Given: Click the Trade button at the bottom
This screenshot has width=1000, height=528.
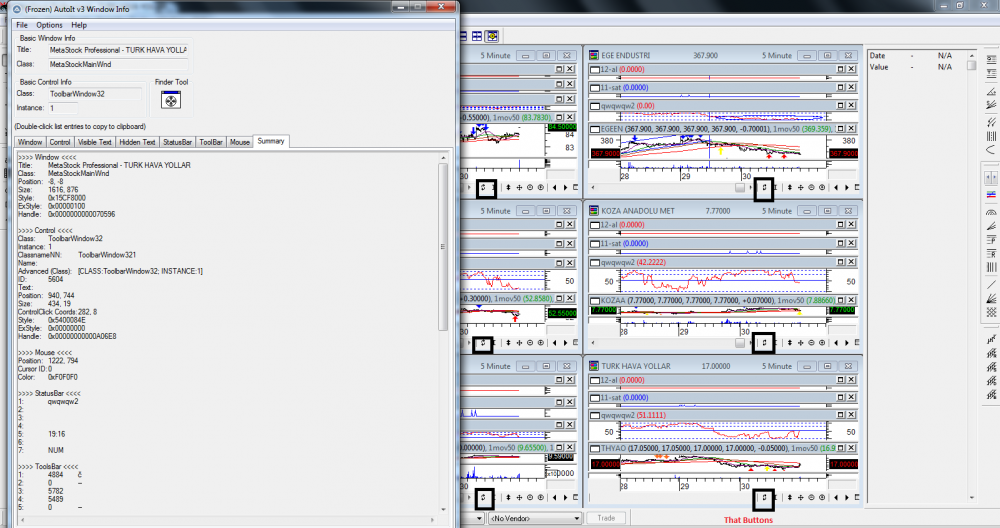Looking at the screenshot, I should pyautogui.click(x=606, y=518).
